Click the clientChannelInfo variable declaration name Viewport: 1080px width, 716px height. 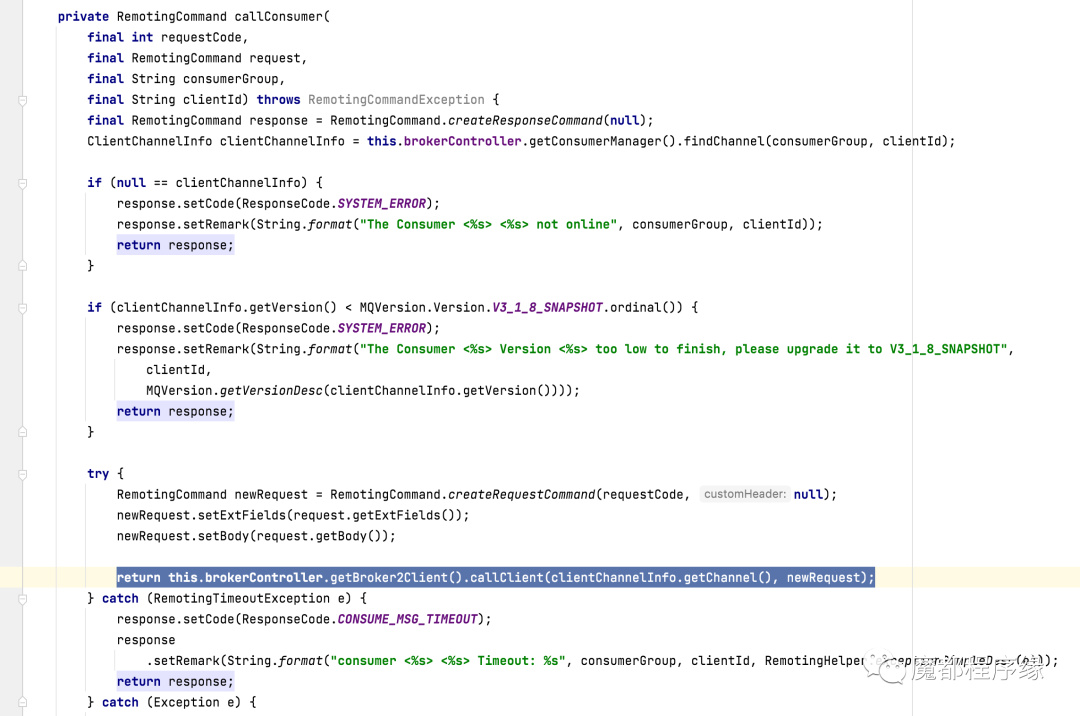pos(282,141)
